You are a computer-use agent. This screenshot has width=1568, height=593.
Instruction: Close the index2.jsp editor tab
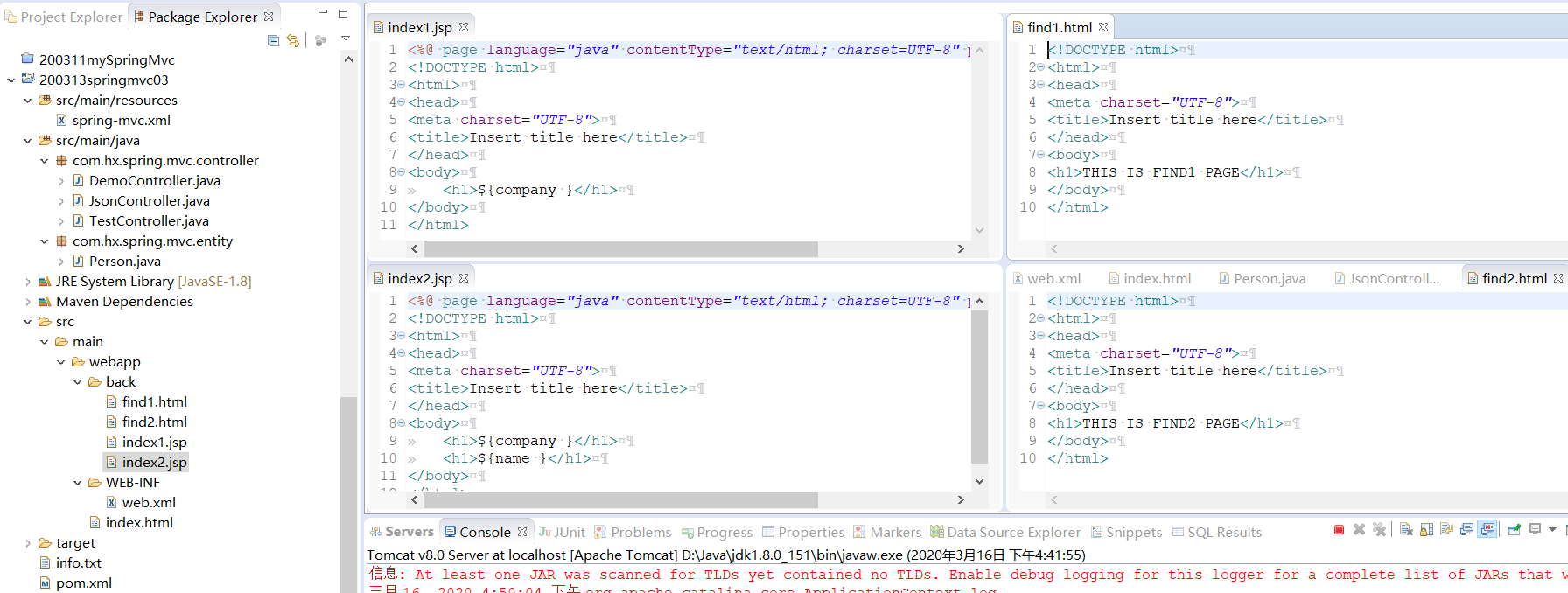464,278
